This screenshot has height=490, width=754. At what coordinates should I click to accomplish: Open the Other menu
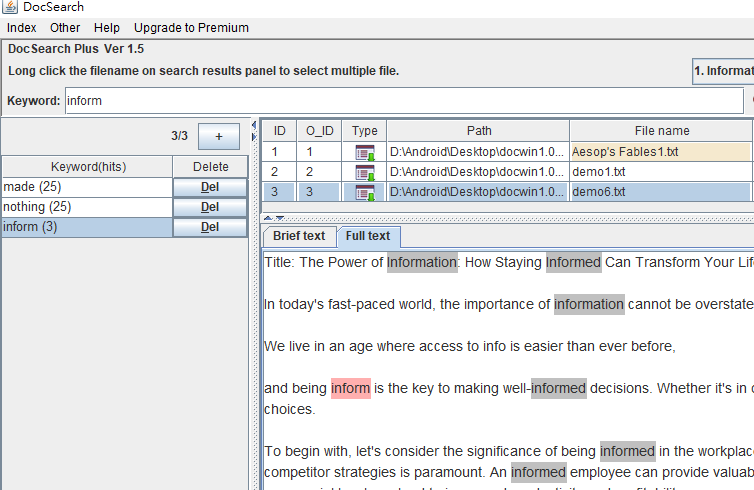[65, 28]
